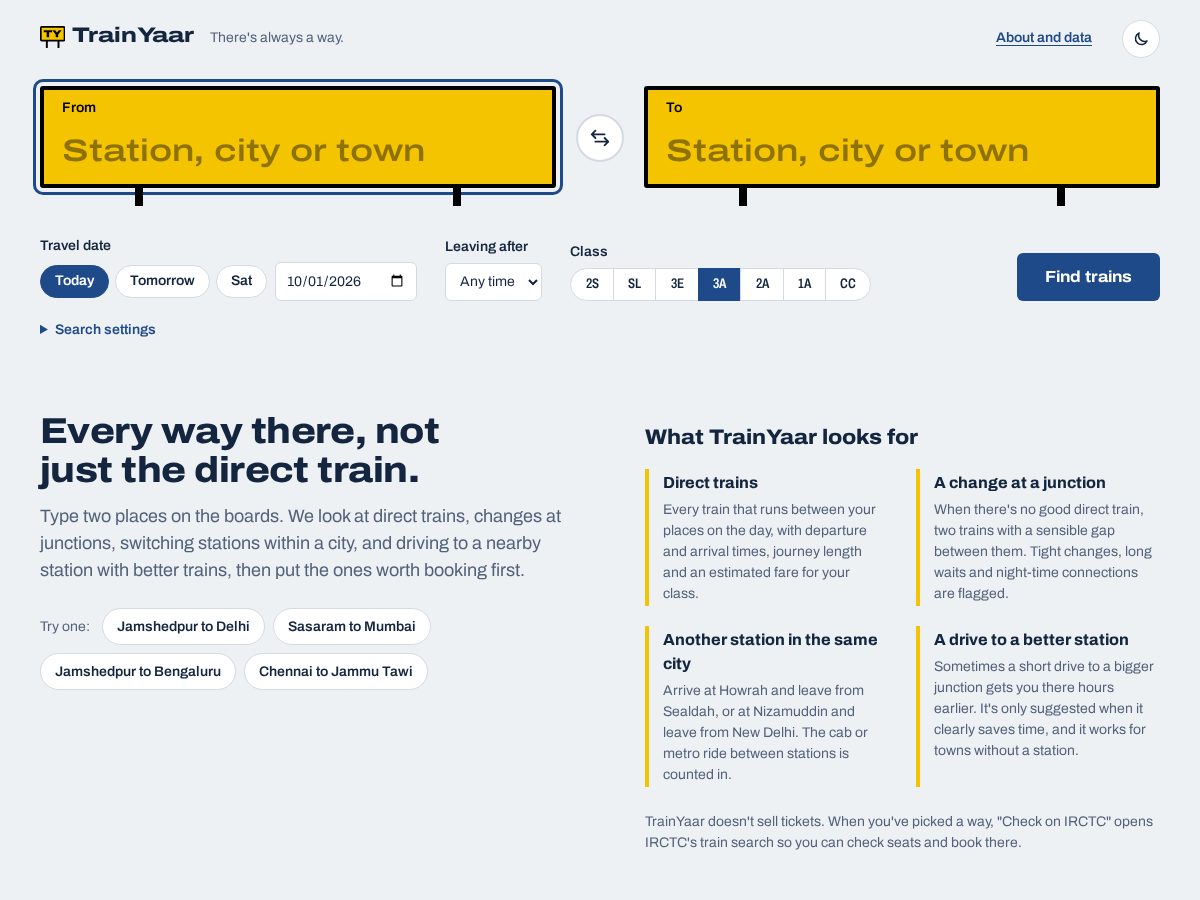The width and height of the screenshot is (1200, 900).
Task: Choose CC class
Action: tap(848, 284)
